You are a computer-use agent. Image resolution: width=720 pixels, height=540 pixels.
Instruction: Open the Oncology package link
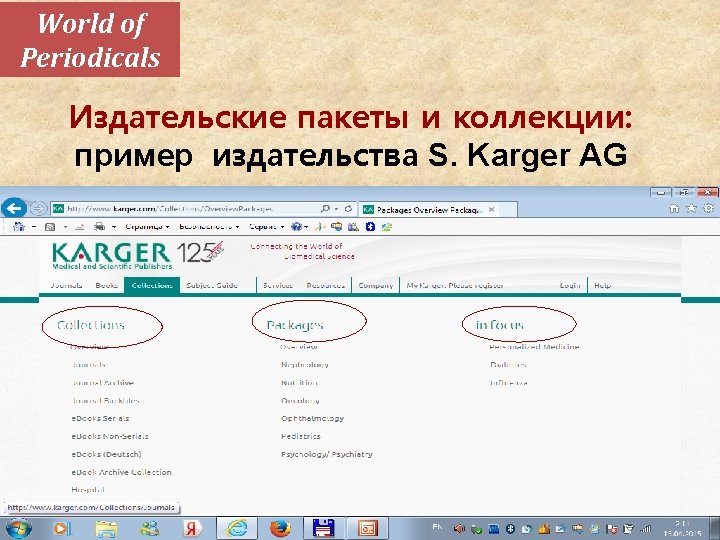point(300,400)
